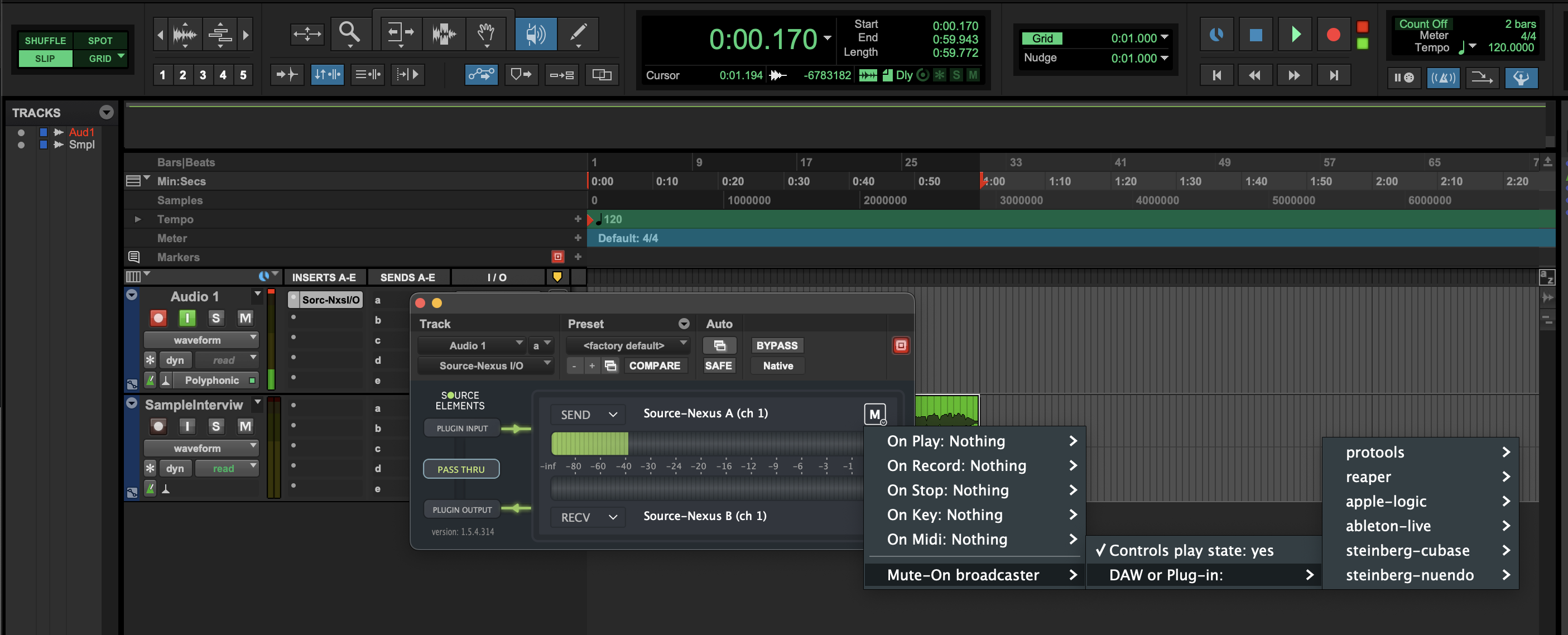
Task: Click the PASS THRU button
Action: [461, 469]
